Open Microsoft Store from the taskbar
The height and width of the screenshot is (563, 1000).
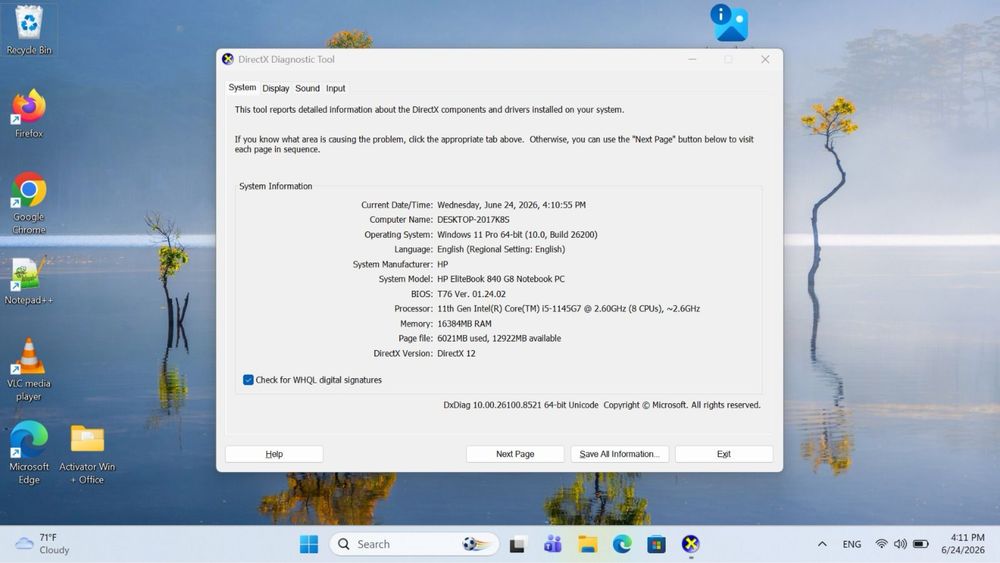coord(656,544)
